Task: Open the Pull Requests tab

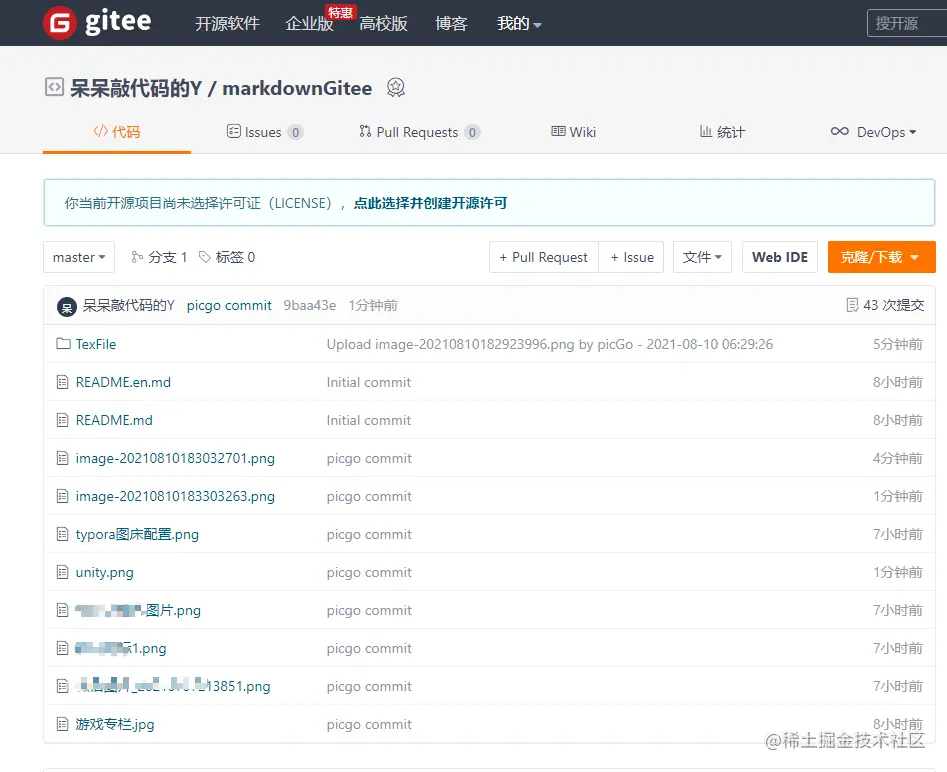Action: (x=420, y=132)
